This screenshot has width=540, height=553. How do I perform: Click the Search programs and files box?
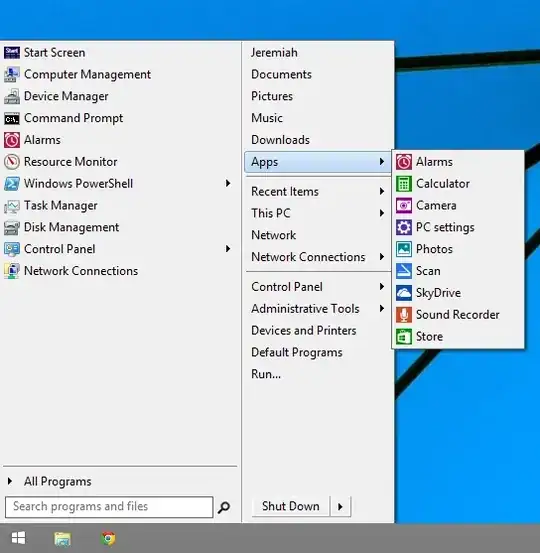pos(109,507)
